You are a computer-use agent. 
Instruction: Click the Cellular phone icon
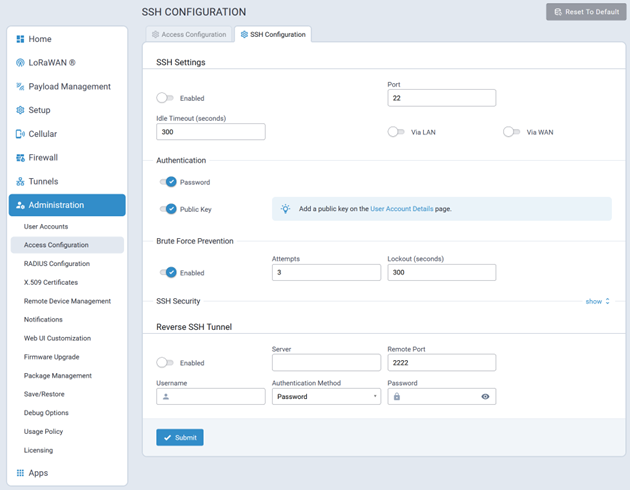pyautogui.click(x=20, y=134)
